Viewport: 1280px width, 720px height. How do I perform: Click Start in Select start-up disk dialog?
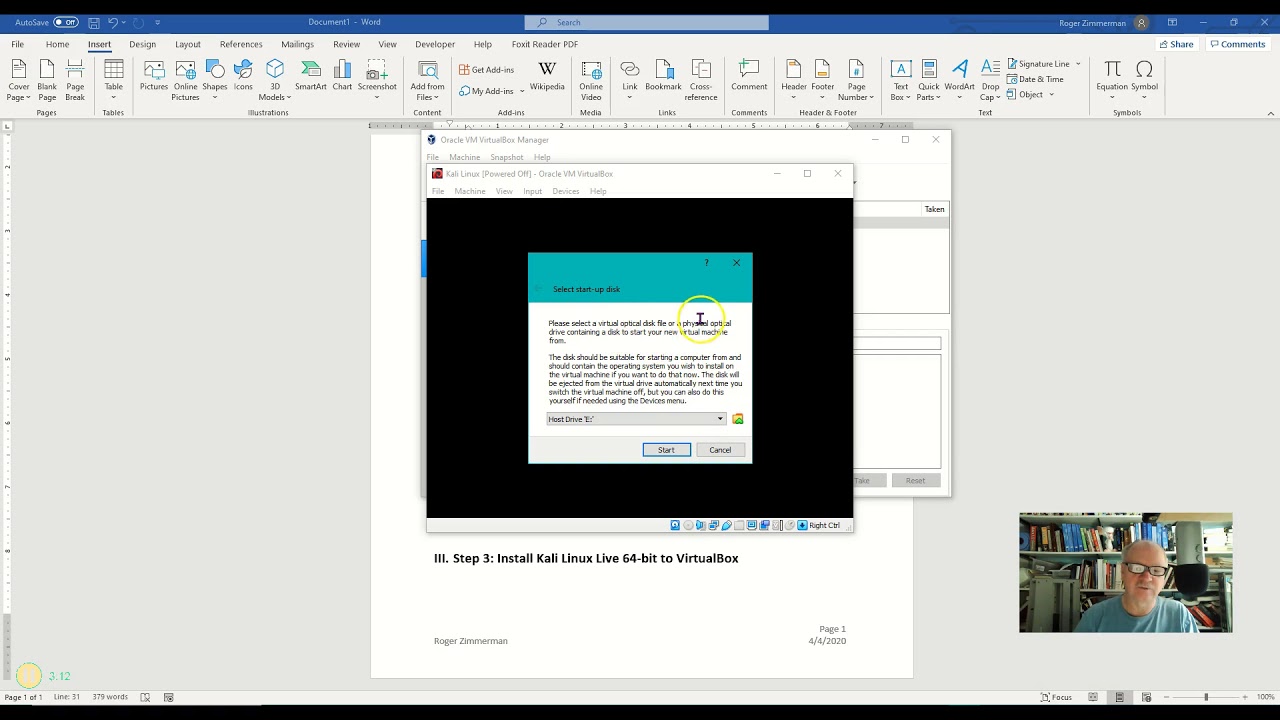(666, 450)
